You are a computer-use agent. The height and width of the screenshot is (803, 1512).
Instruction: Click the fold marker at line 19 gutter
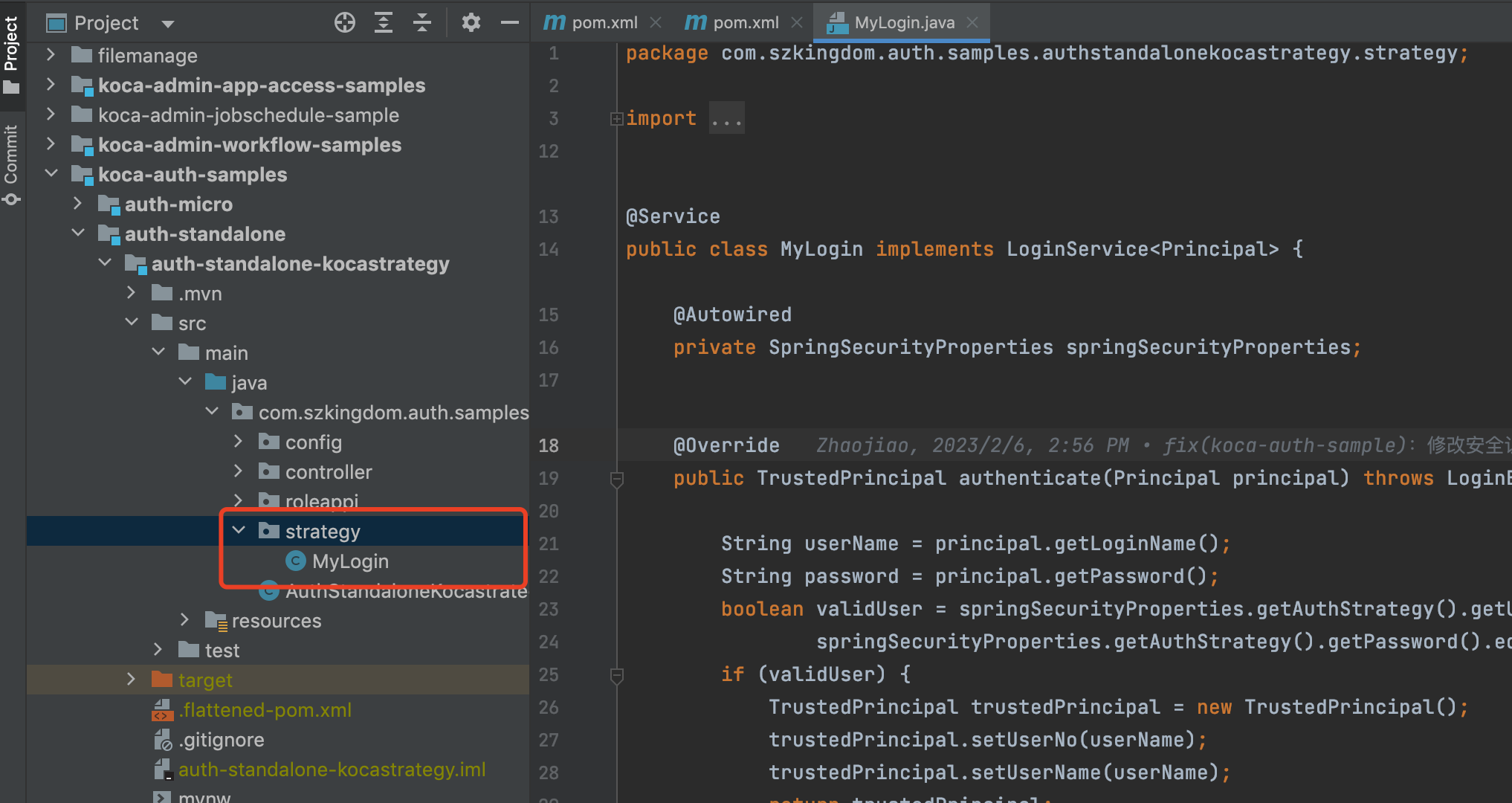click(x=616, y=480)
